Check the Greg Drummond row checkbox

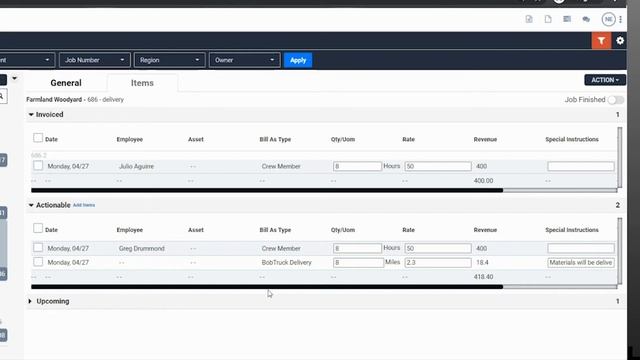(x=38, y=247)
